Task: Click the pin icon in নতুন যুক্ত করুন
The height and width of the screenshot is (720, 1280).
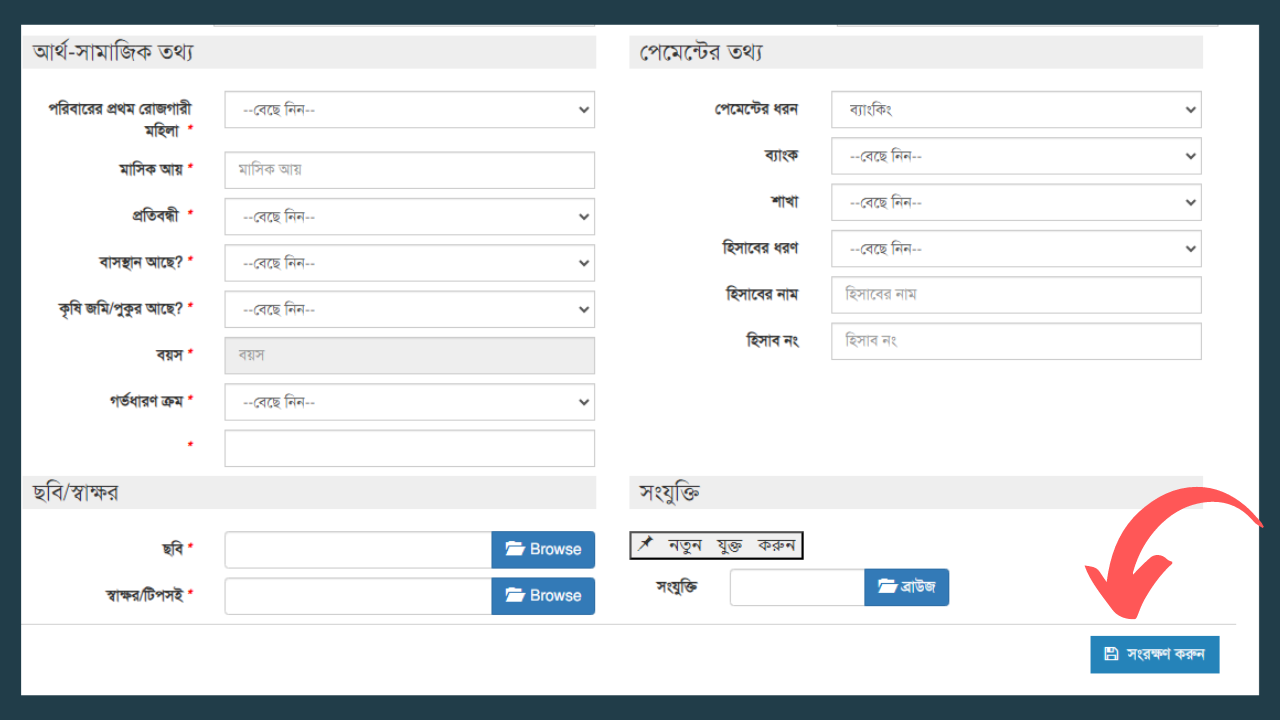Action: pos(646,544)
